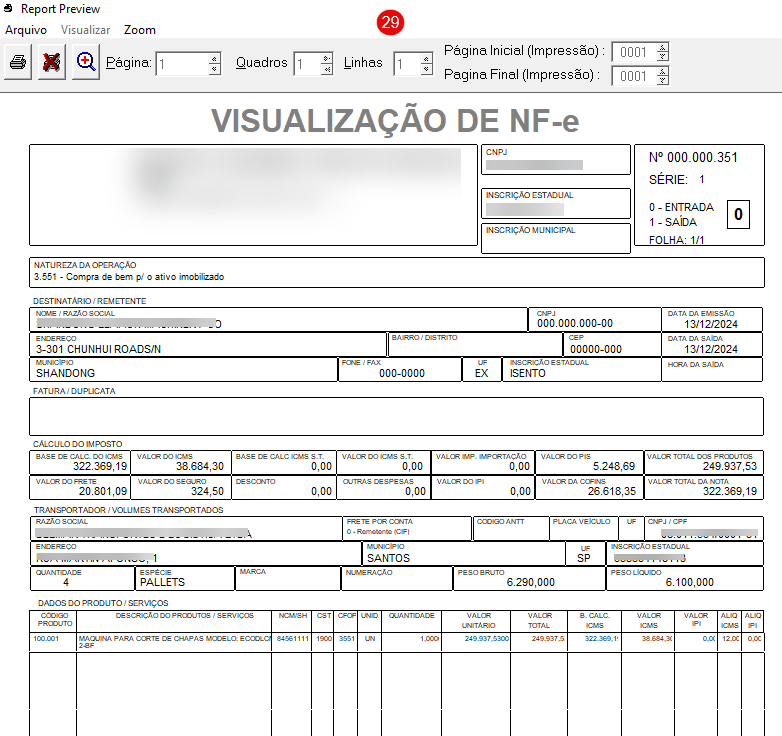Screen dimensions: 782x736
Task: Click inscrição estadual value ISENTO
Action: tap(528, 373)
